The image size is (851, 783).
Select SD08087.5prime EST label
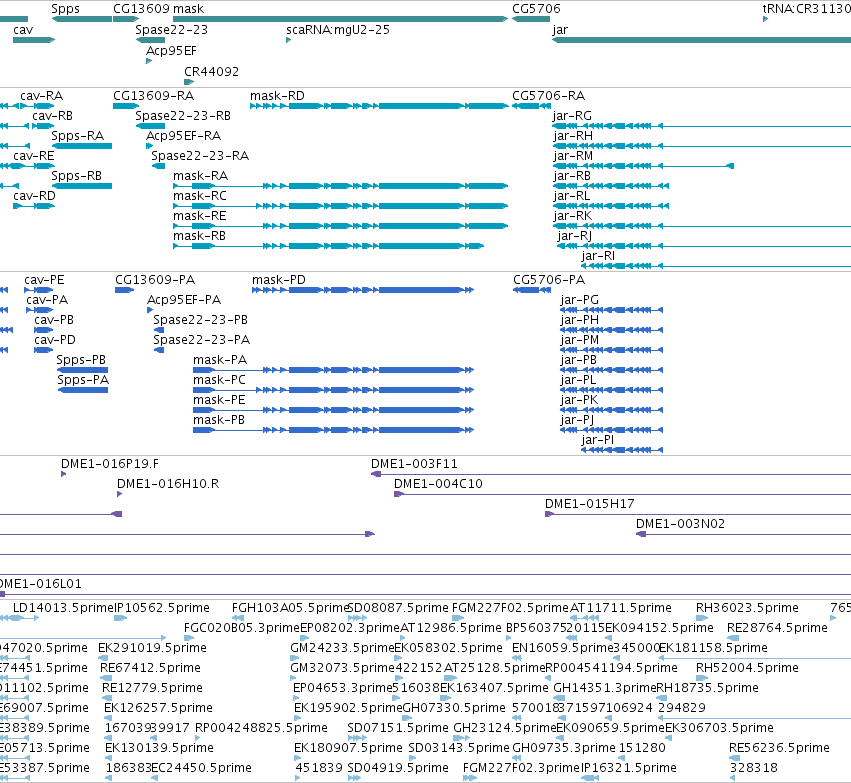[x=398, y=608]
